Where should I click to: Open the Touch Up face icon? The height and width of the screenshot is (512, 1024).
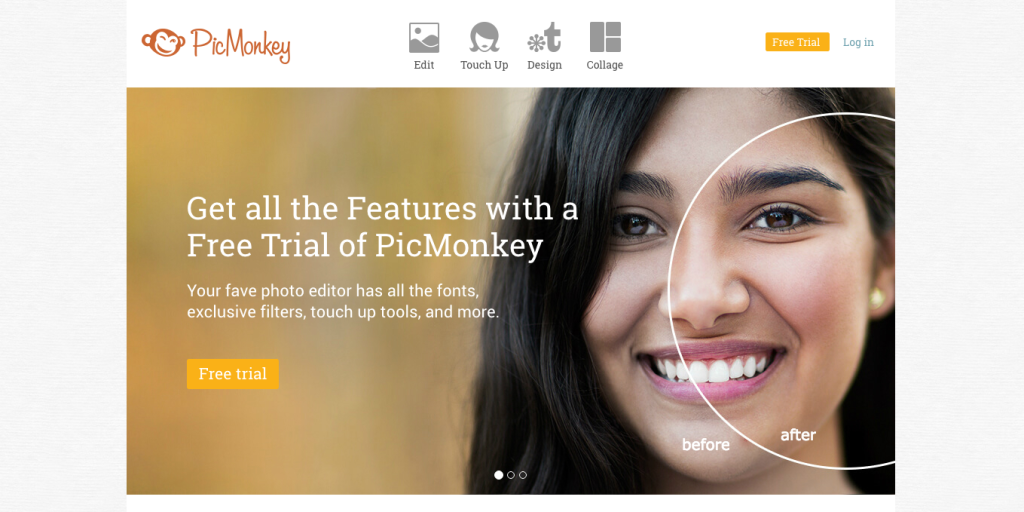[484, 37]
